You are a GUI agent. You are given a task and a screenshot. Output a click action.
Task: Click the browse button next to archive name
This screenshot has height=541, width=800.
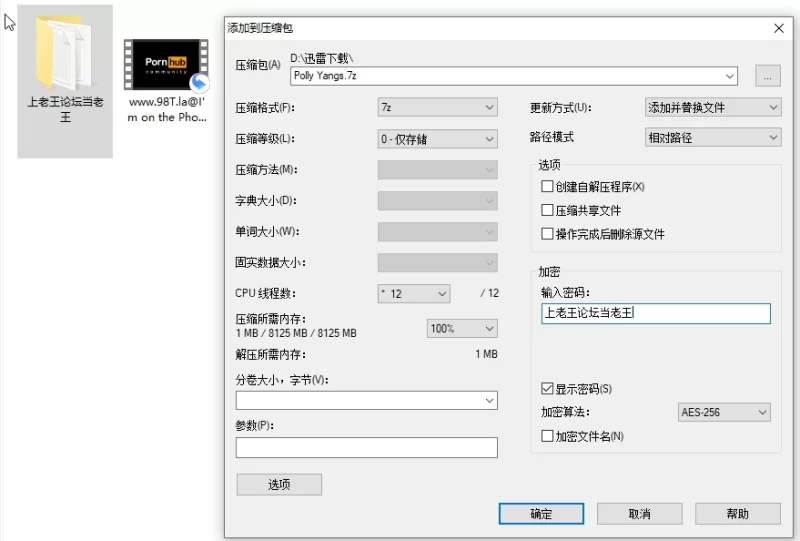[768, 75]
